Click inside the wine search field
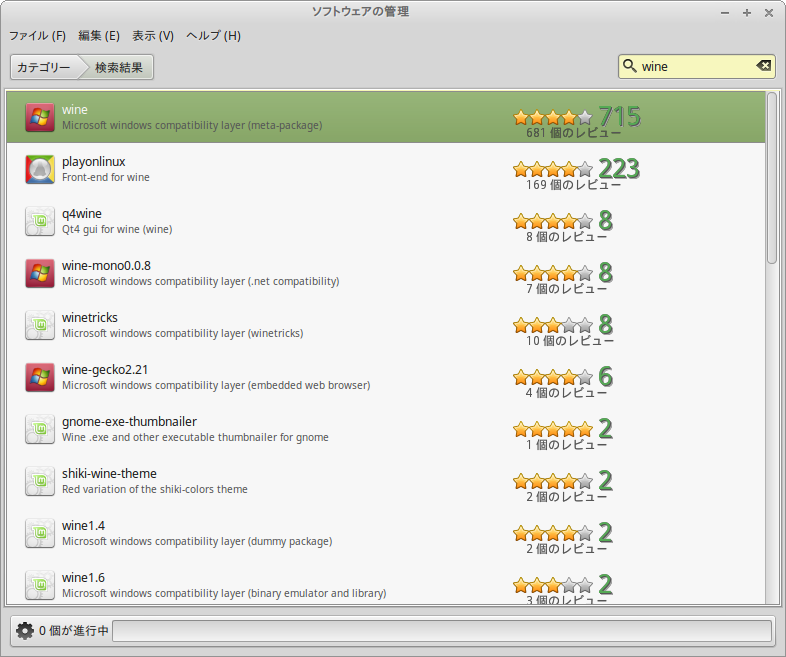The width and height of the screenshot is (786, 657). coord(697,66)
